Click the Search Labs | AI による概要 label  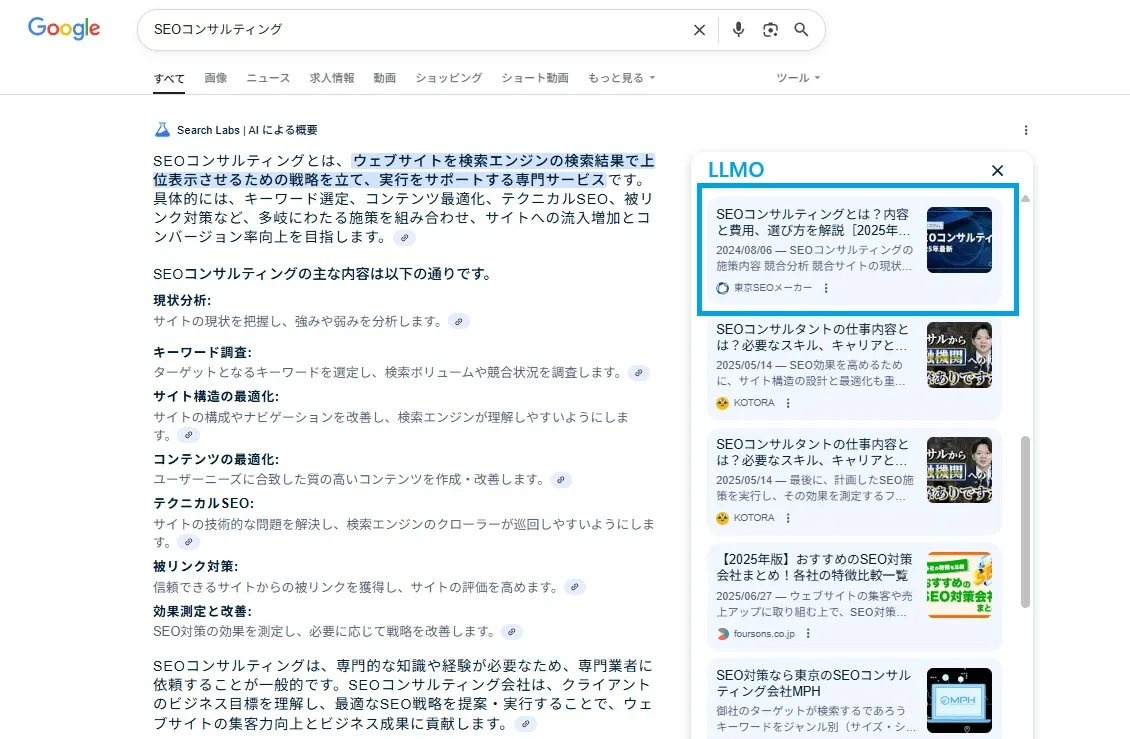tap(247, 130)
